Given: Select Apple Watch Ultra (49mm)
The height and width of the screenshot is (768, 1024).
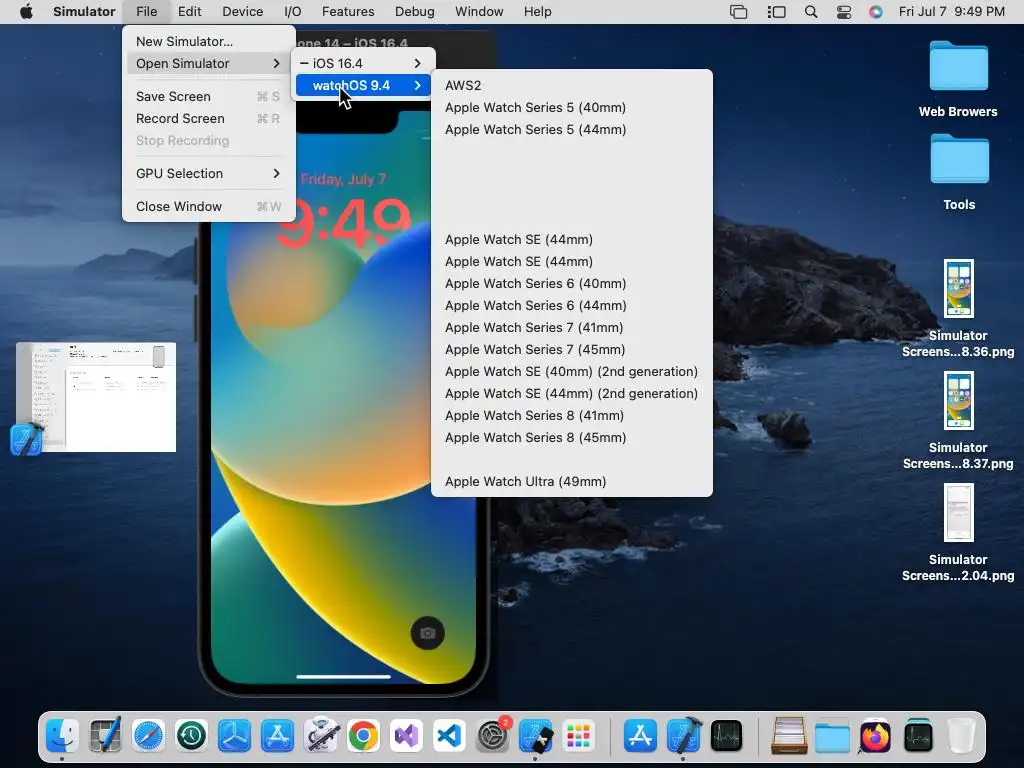Looking at the screenshot, I should 571,481.
